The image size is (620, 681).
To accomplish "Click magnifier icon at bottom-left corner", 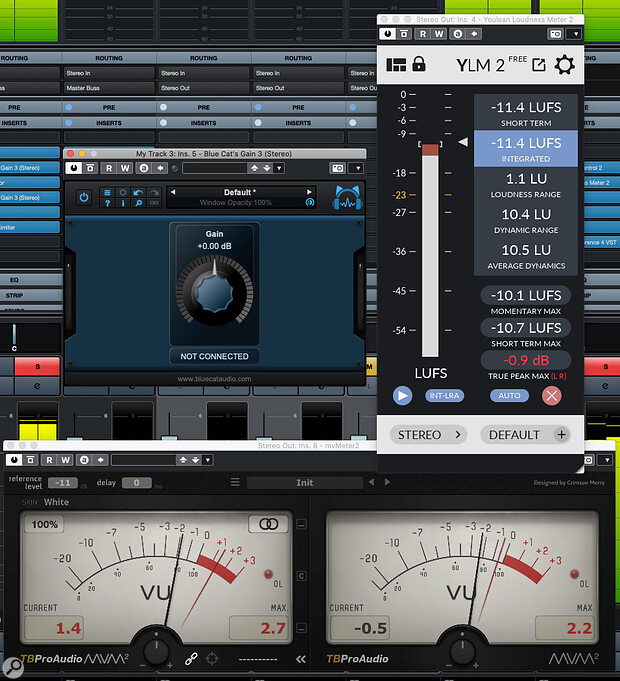I will [13, 667].
